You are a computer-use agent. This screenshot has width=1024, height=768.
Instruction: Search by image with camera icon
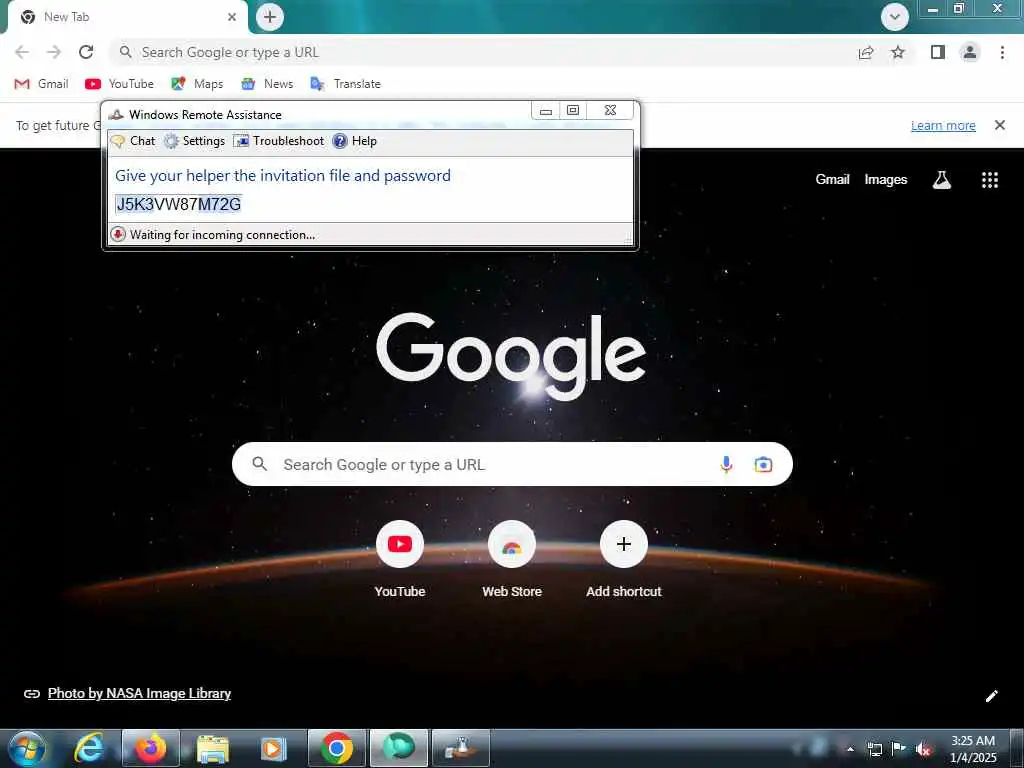point(763,464)
